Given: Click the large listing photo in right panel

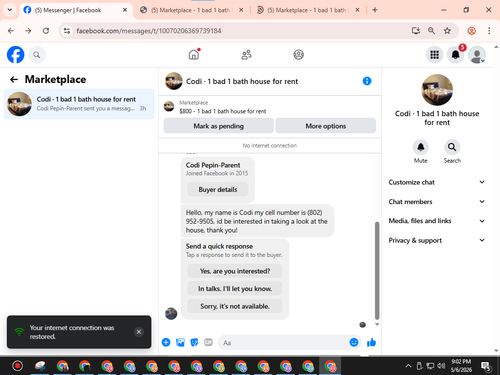Looking at the screenshot, I should [x=437, y=90].
